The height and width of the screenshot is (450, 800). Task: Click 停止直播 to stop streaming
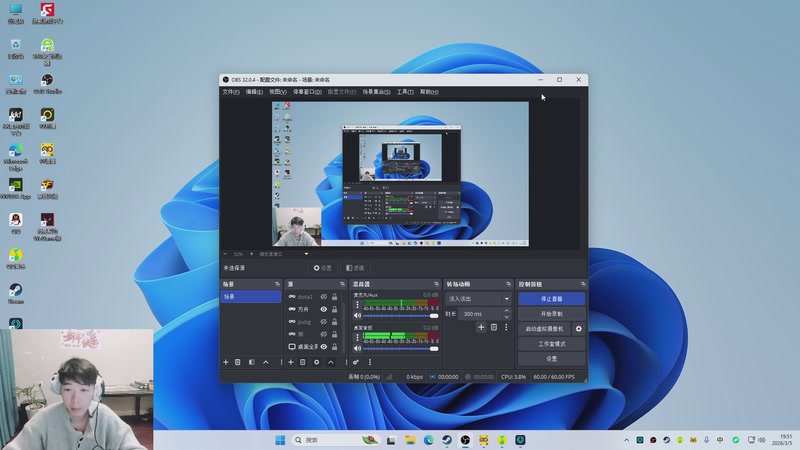tap(552, 299)
